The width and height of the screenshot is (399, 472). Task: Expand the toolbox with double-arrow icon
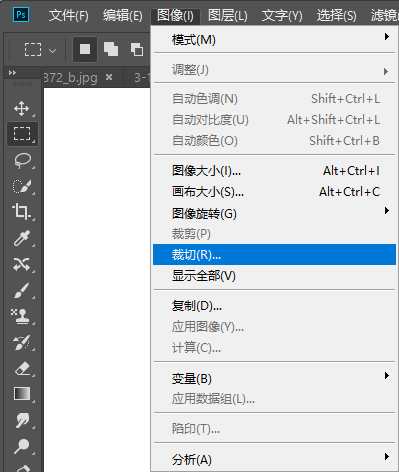12,72
